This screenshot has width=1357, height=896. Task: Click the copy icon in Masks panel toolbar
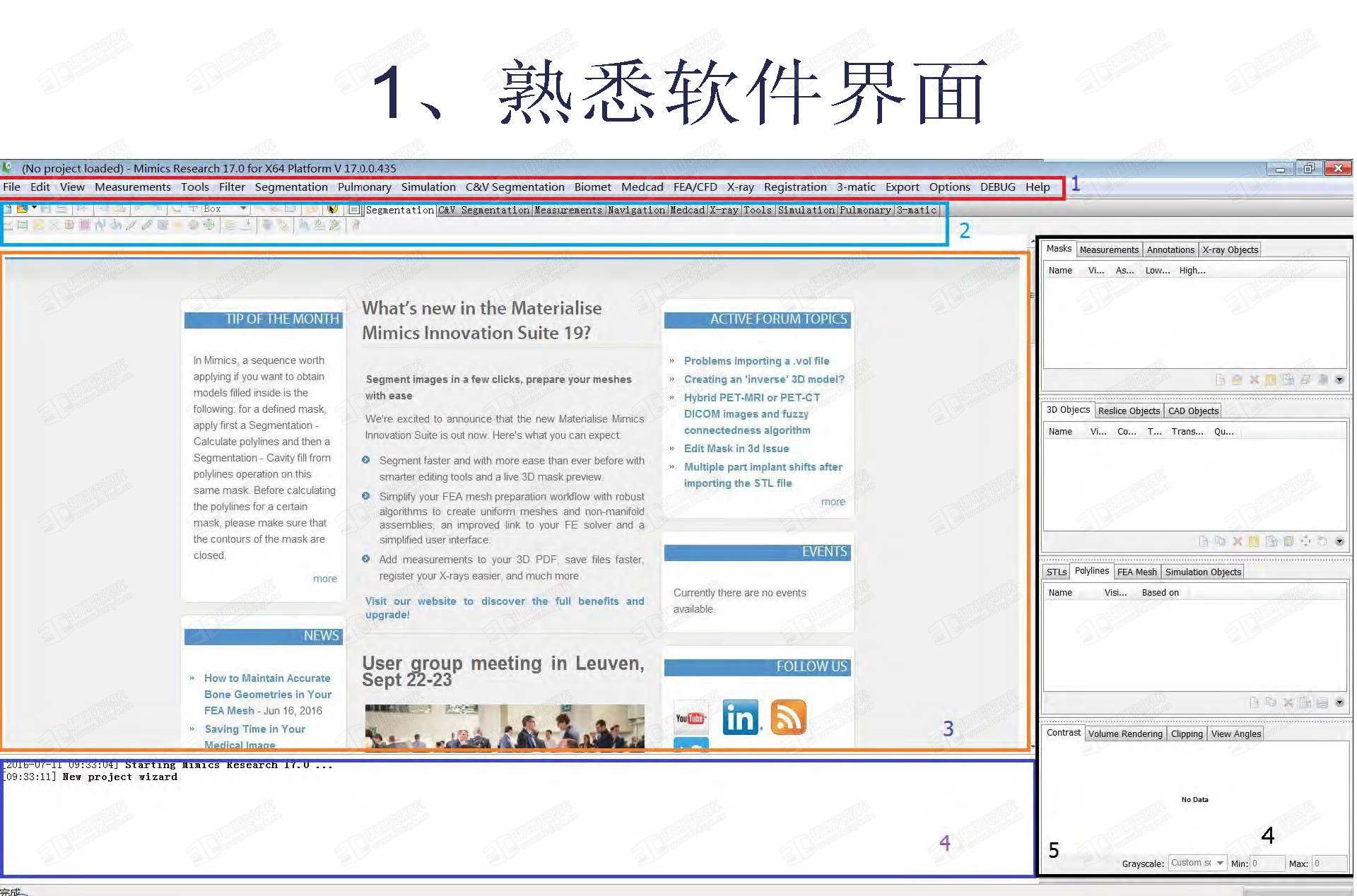click(1288, 379)
